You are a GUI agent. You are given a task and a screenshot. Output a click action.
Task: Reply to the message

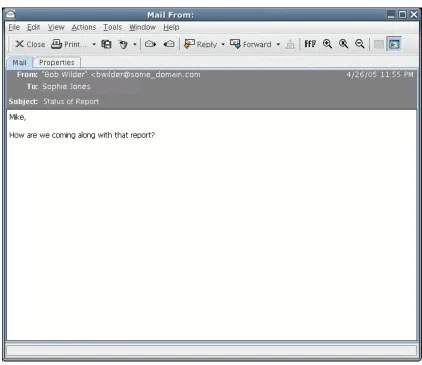click(x=200, y=44)
